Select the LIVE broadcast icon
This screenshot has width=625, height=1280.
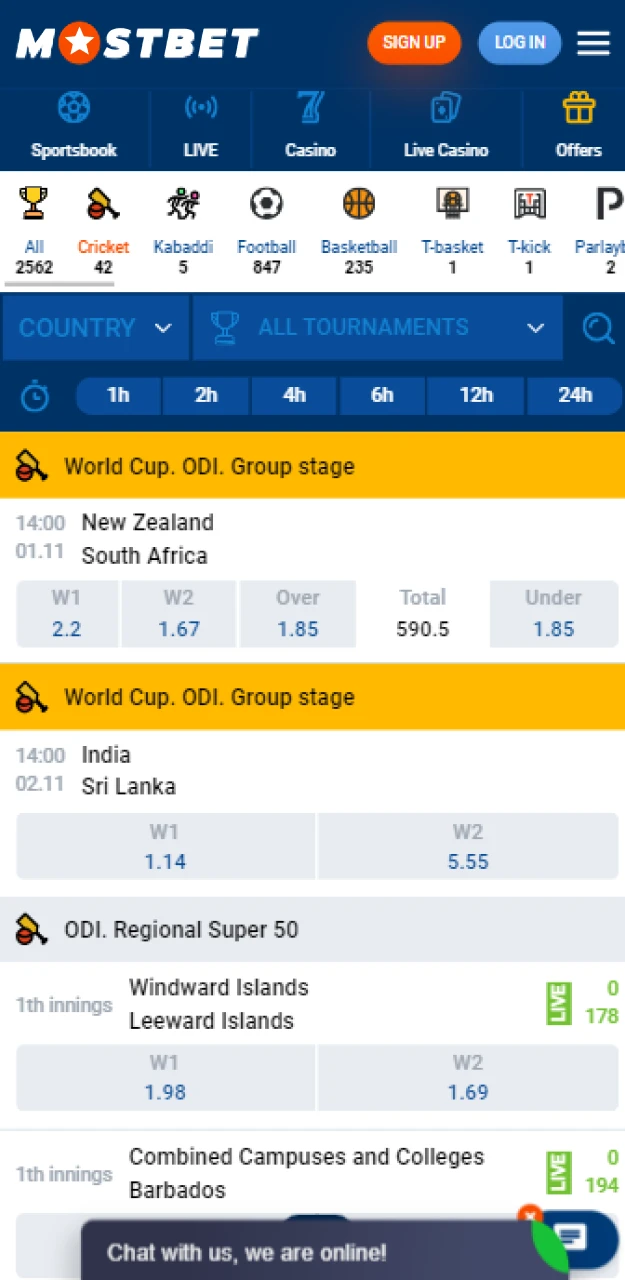coord(200,108)
